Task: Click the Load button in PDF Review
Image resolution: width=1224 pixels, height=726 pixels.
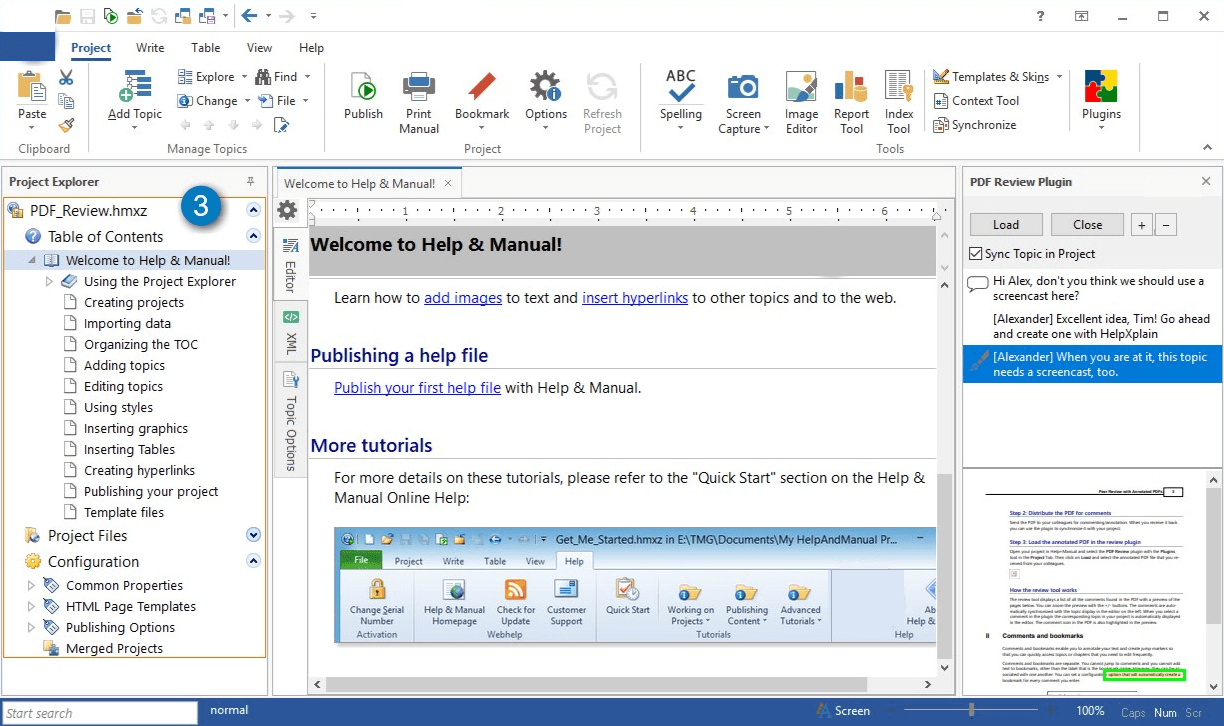Action: (1006, 225)
